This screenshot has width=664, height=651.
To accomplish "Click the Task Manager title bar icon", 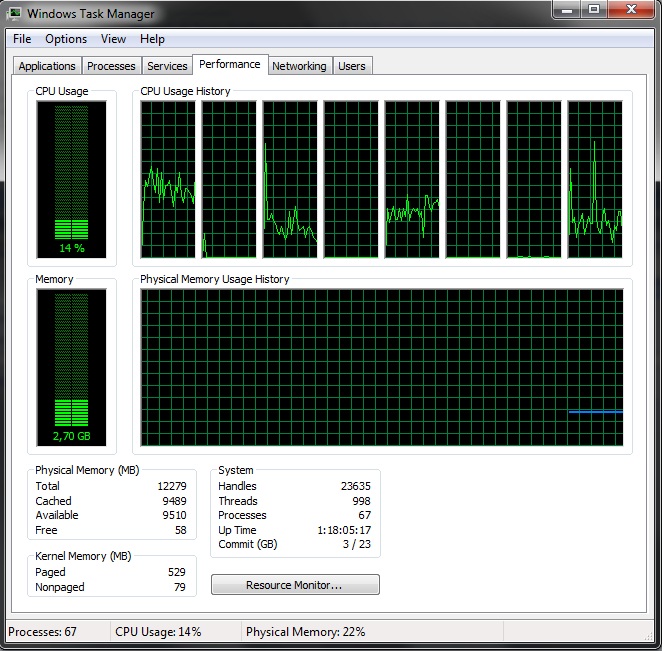I will (x=14, y=13).
